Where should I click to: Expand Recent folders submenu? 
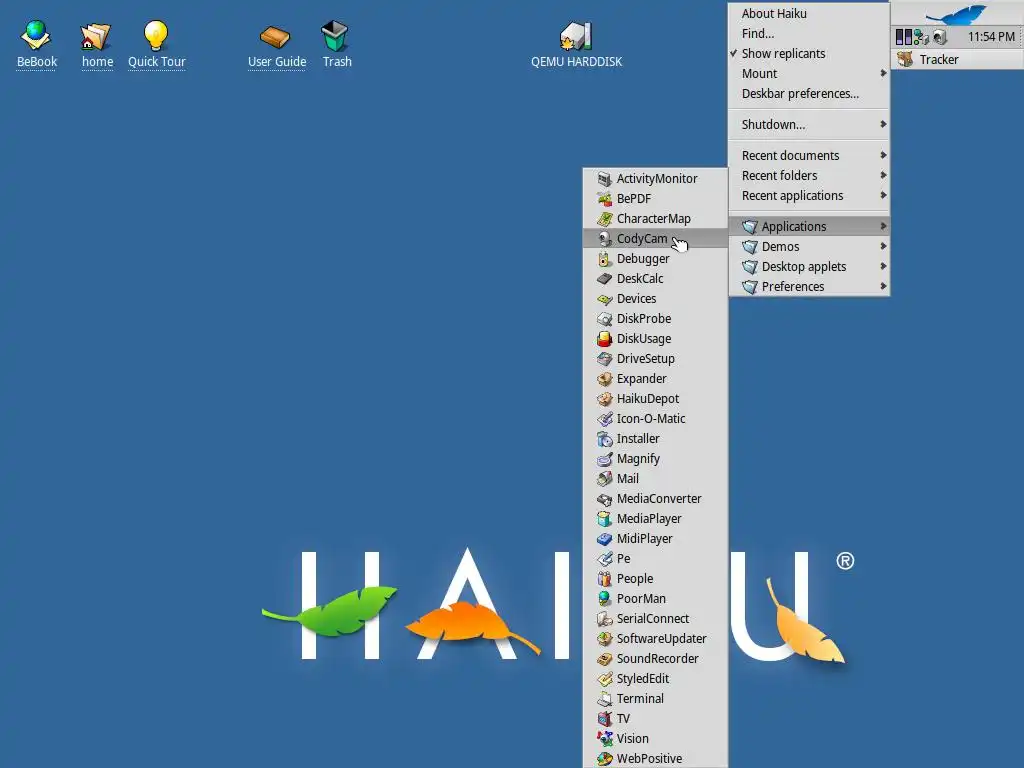point(809,175)
